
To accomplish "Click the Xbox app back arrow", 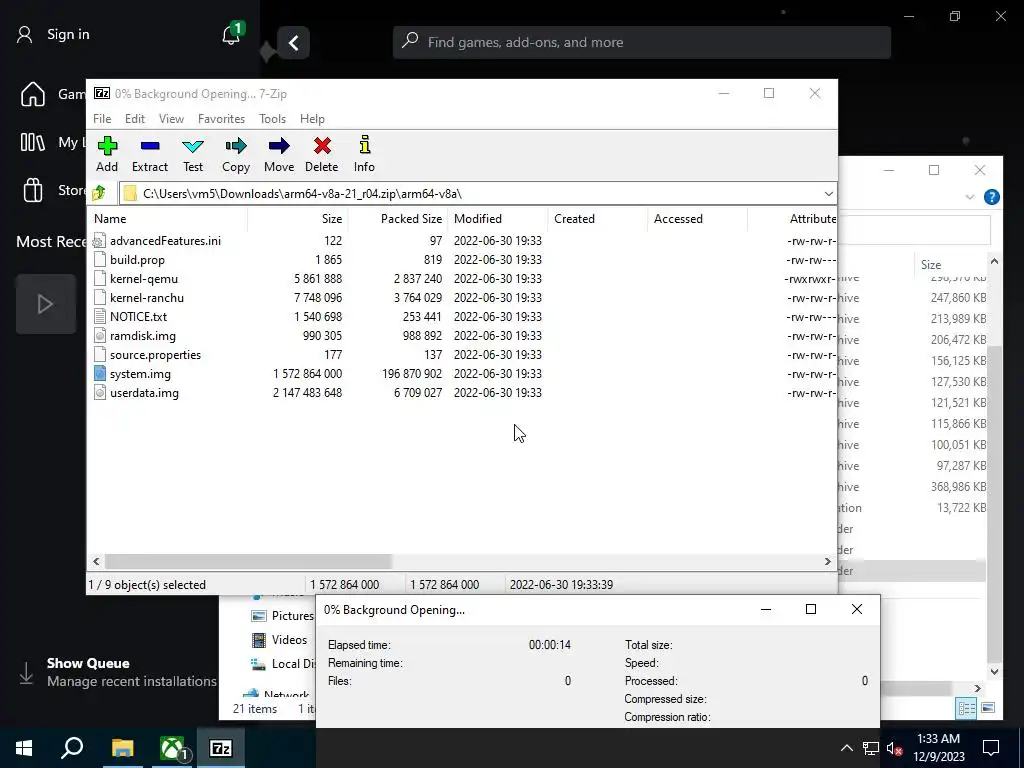I will click(x=293, y=43).
